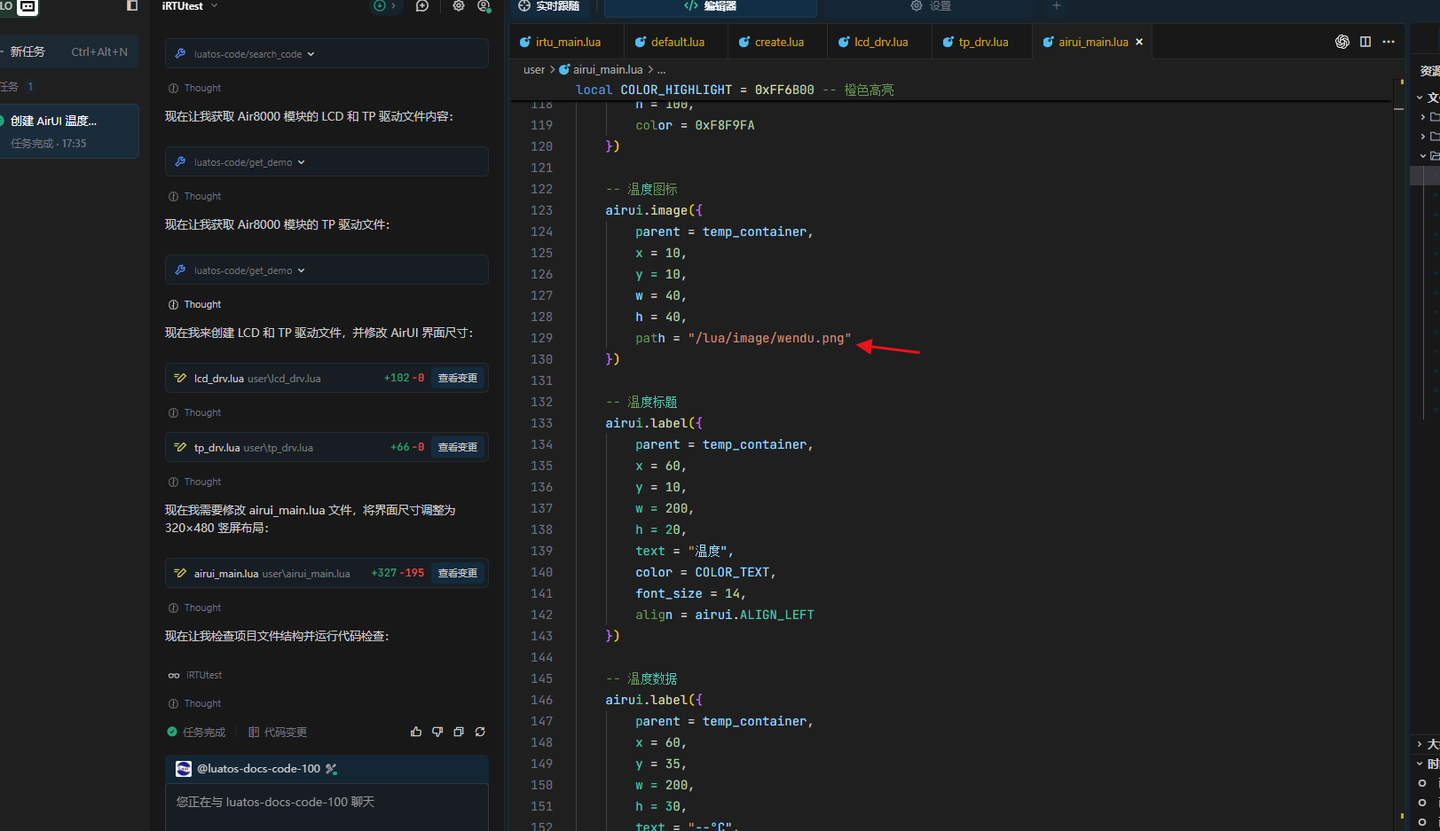Expand the first Thought block under search_code
The height and width of the screenshot is (831, 1440).
tap(195, 88)
